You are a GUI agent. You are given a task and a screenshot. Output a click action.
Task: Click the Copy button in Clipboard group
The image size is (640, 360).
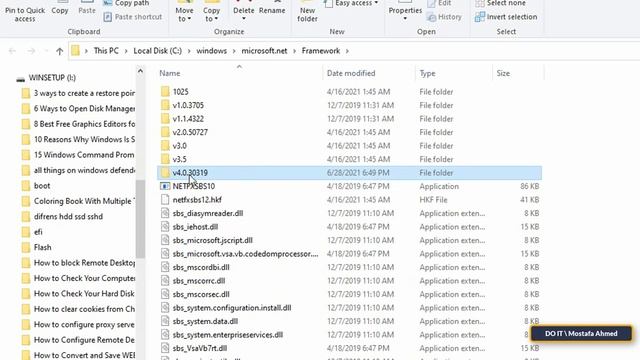(x=60, y=9)
